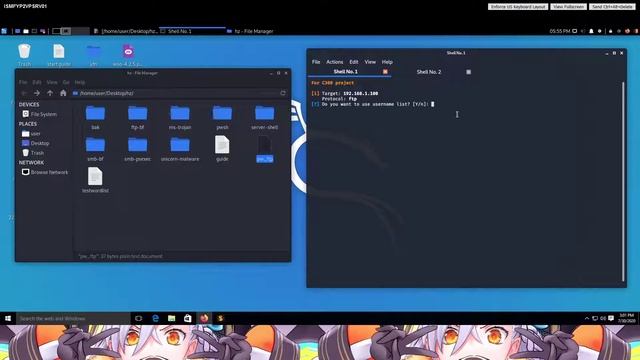Click the lock icon in Kali panel
The height and width of the screenshot is (360, 640).
(x=611, y=31)
